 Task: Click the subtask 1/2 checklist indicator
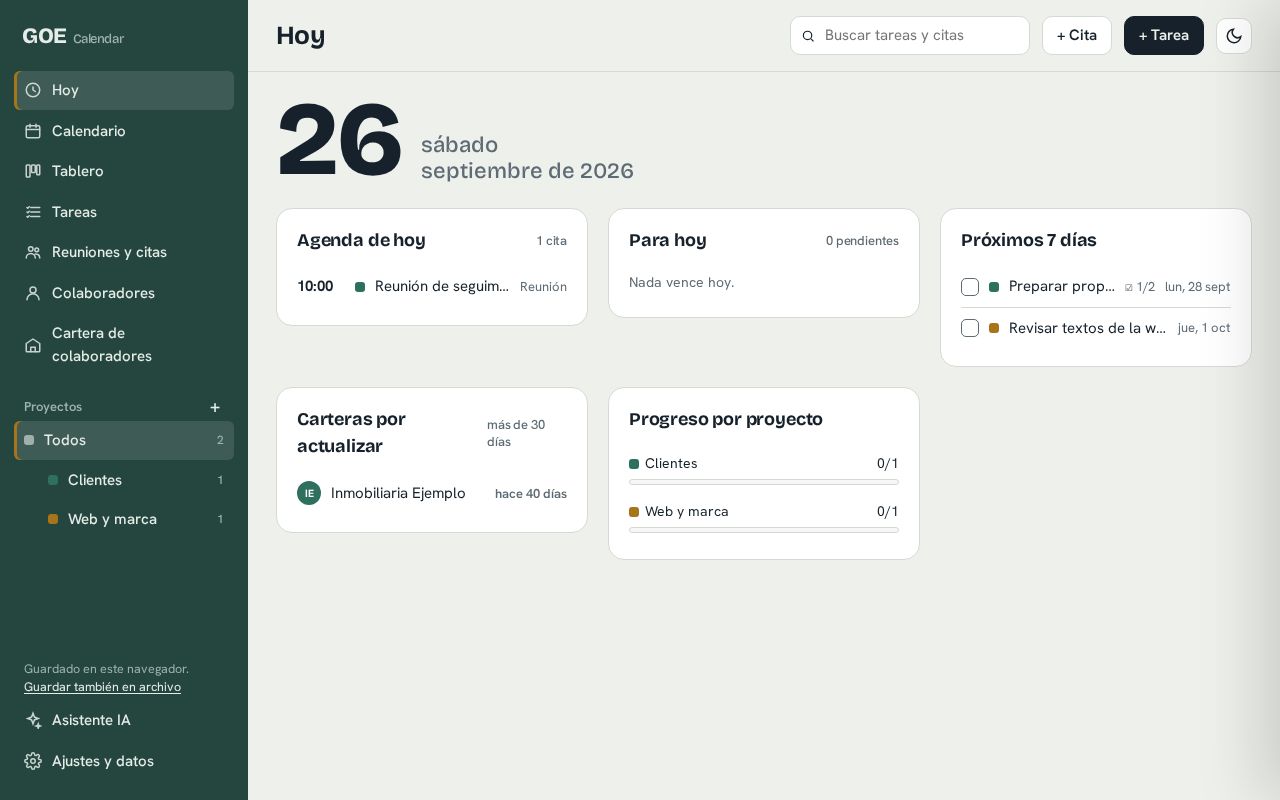pyautogui.click(x=1140, y=287)
